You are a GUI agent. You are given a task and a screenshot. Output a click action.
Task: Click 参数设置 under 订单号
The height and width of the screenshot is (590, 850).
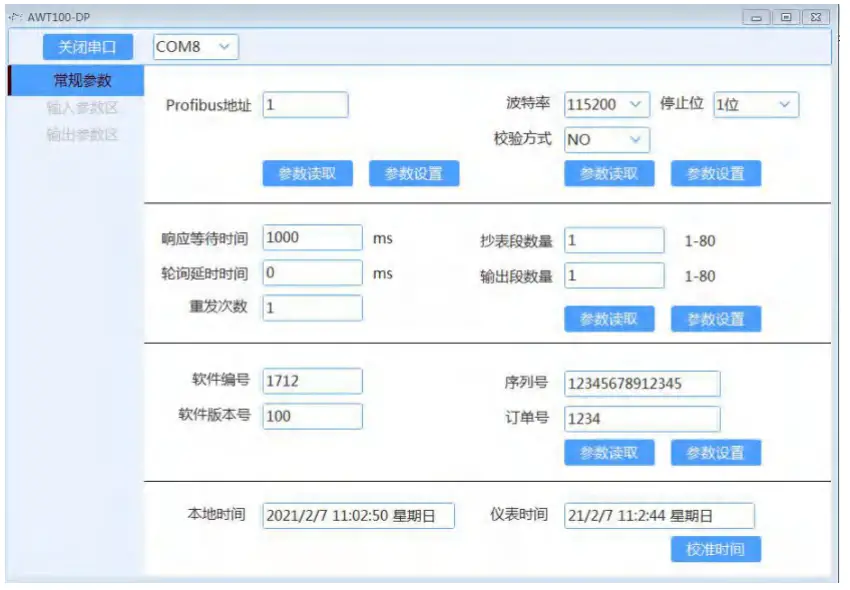point(716,453)
